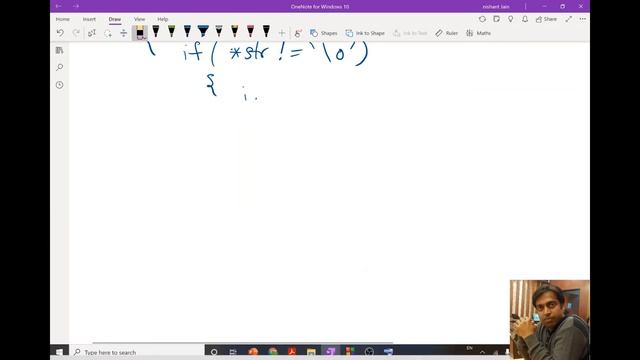Add a new pen with plus

pos(282,33)
